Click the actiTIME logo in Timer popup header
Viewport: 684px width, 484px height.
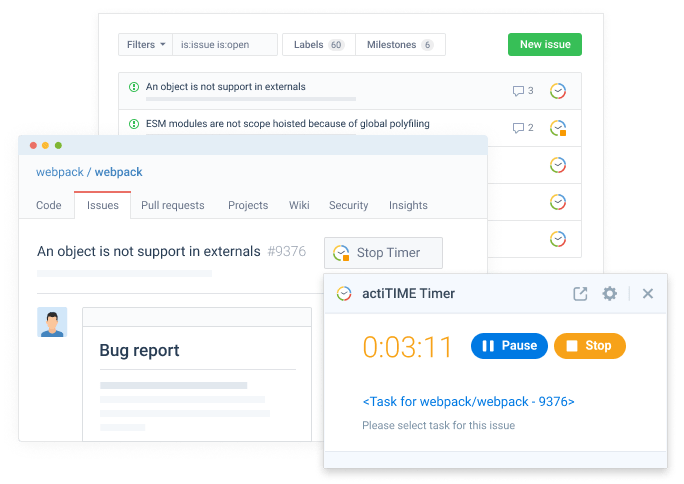point(344,293)
